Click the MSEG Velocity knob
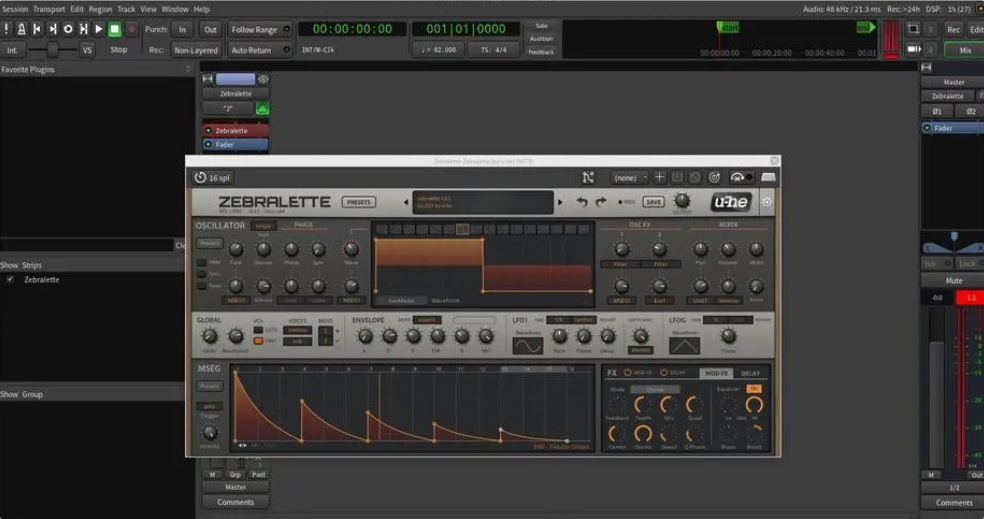Screen dimensions: 984x519 coord(210,432)
